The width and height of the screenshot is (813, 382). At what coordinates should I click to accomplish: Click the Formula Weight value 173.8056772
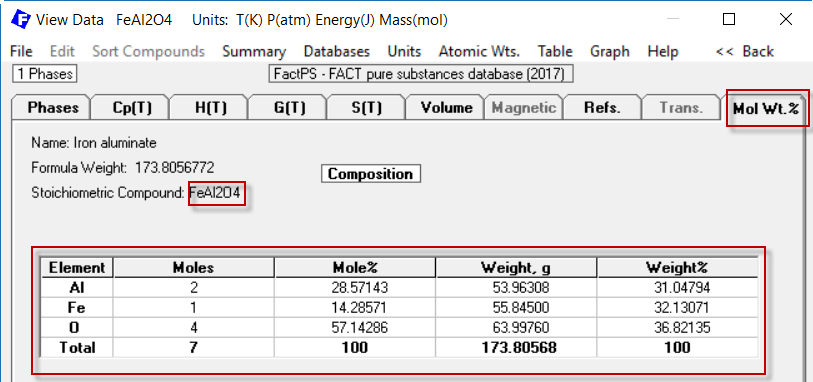click(x=174, y=167)
